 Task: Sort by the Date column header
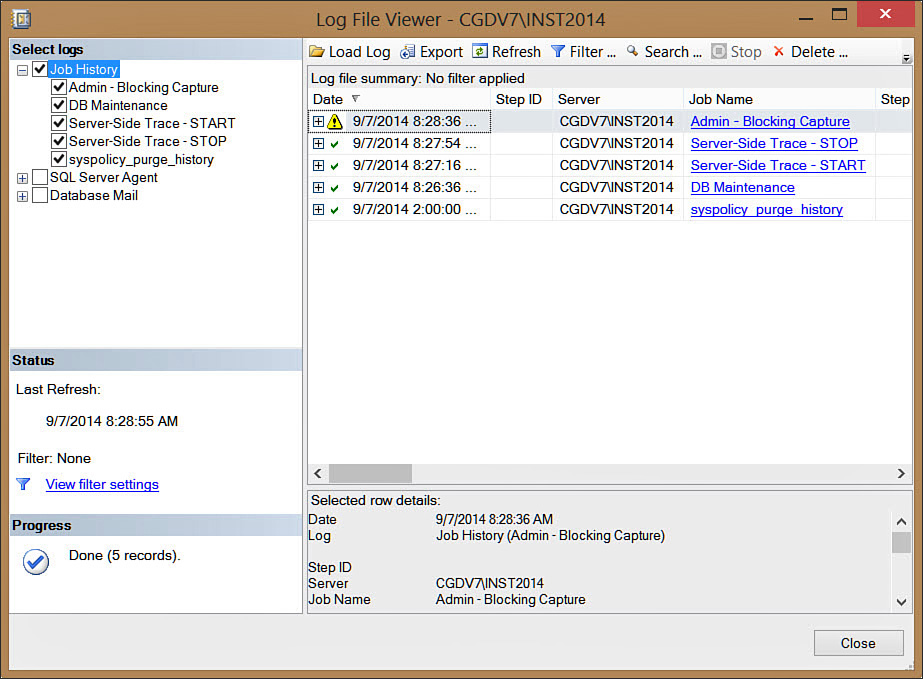399,100
